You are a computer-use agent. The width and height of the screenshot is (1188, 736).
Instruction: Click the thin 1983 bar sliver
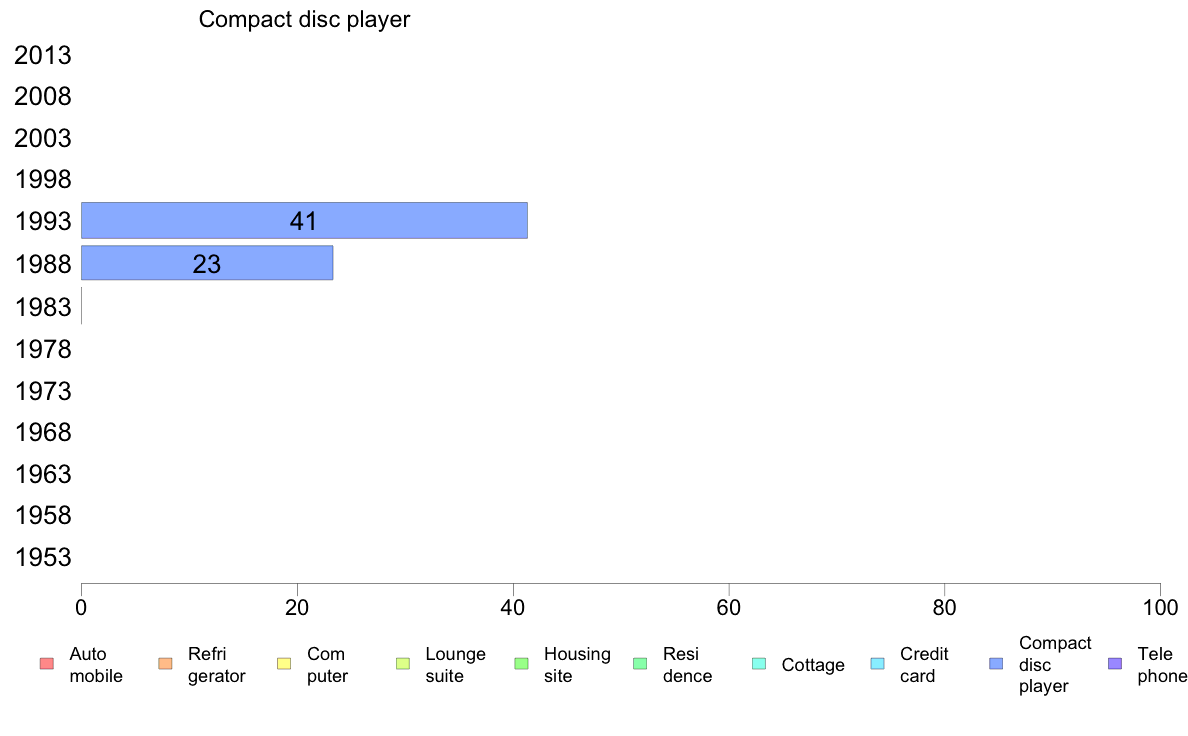point(82,306)
